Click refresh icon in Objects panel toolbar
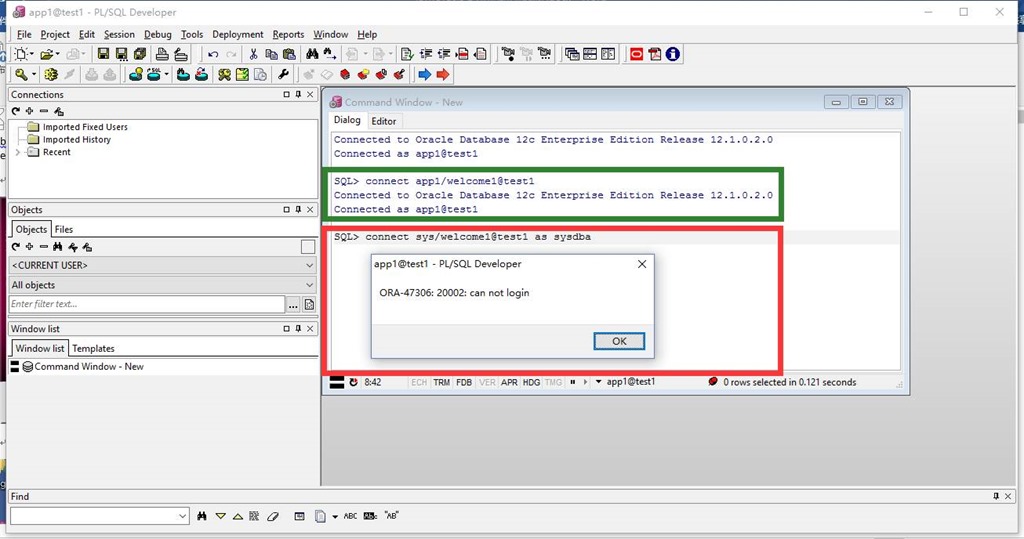The height and width of the screenshot is (539, 1024). tap(16, 247)
